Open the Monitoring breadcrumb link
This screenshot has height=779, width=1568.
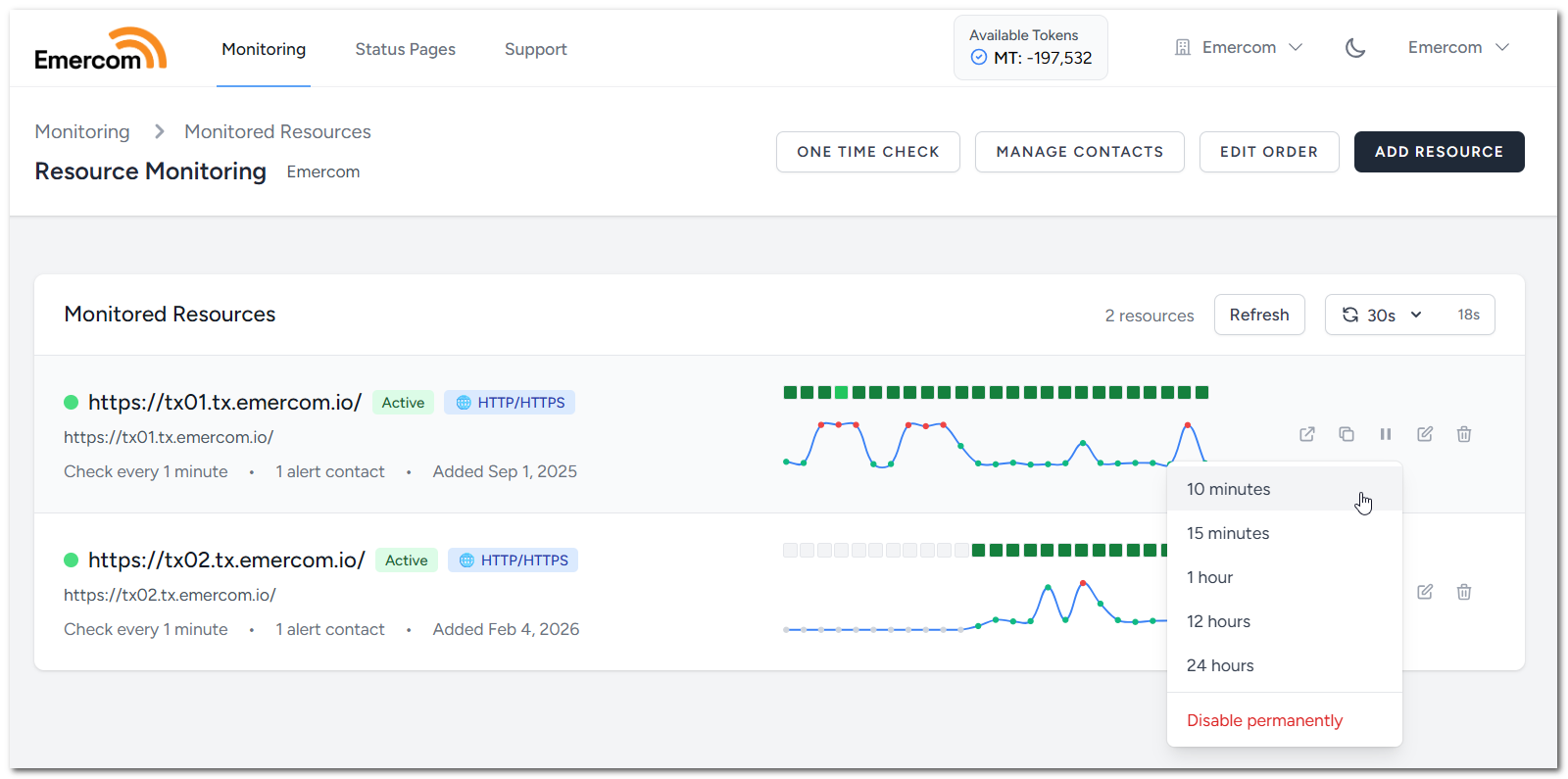(x=82, y=131)
